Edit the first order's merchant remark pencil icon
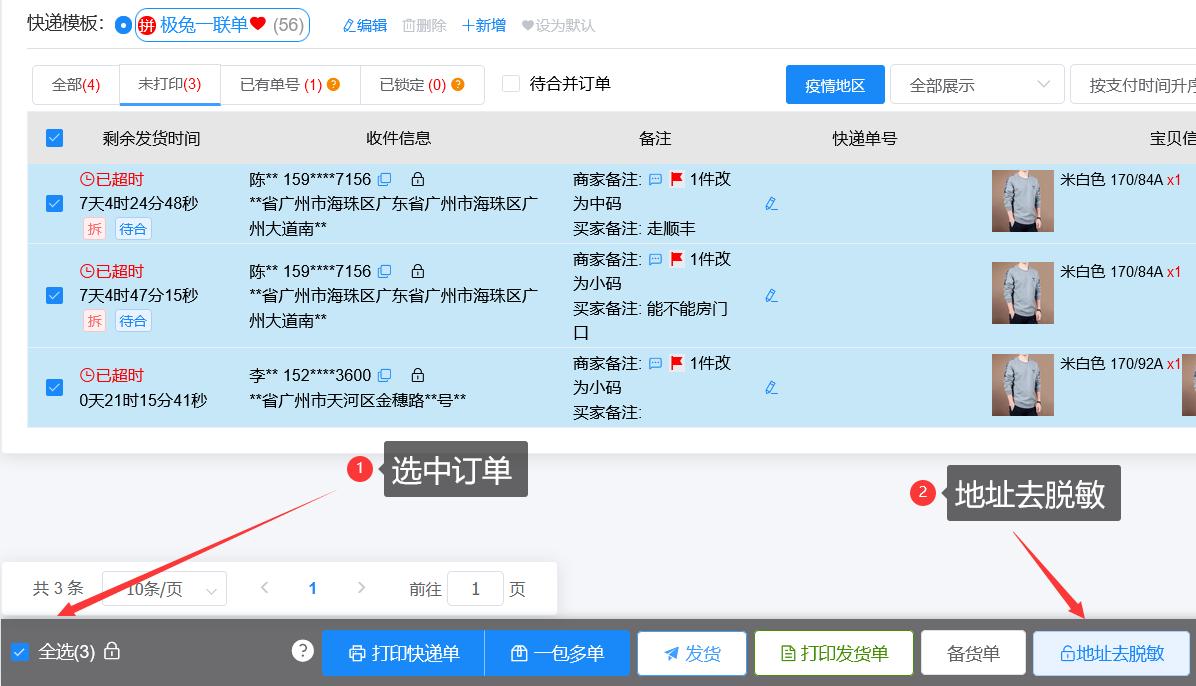The image size is (1196, 686). click(770, 204)
